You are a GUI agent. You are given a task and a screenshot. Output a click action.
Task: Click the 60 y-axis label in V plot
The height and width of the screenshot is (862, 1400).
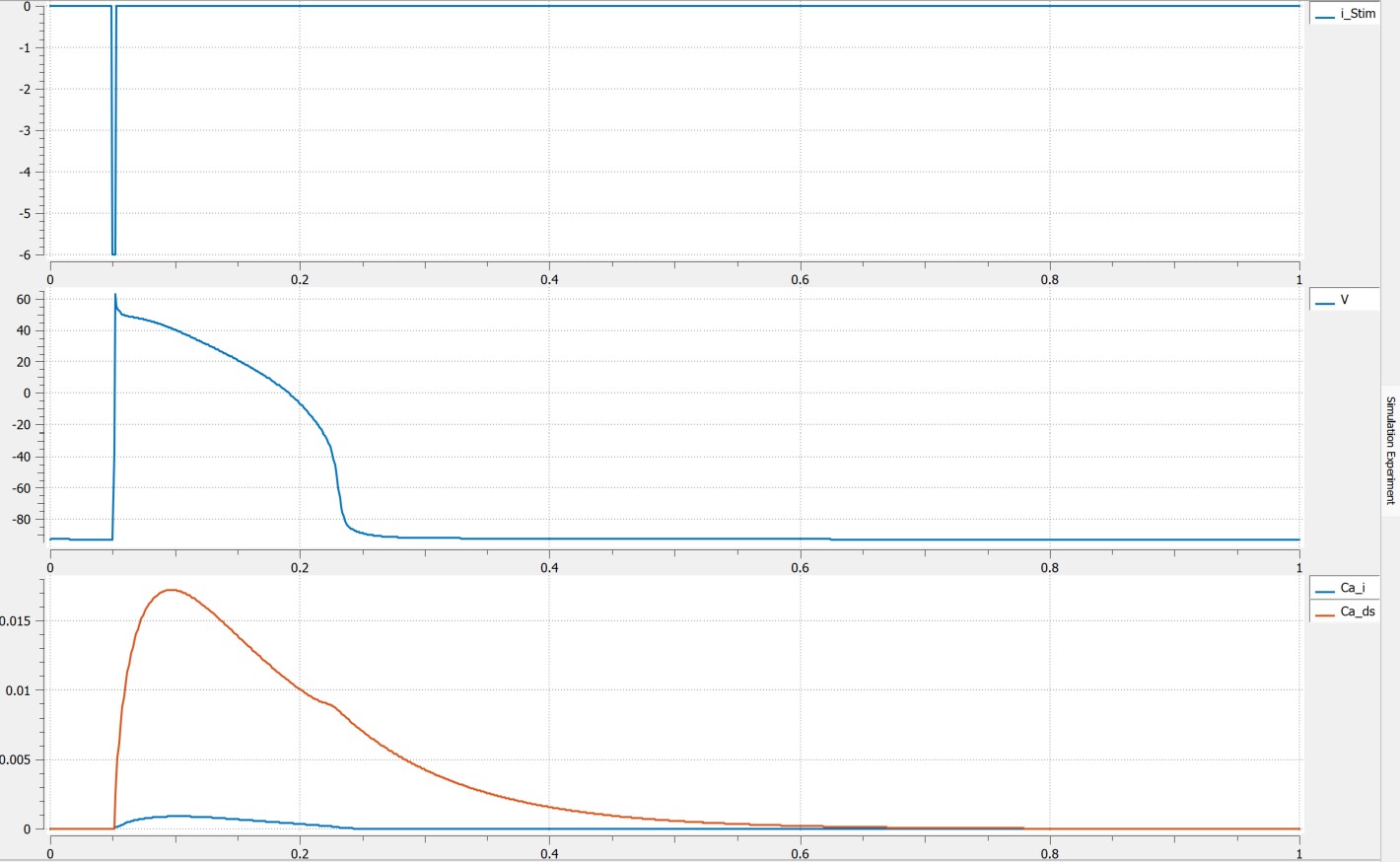click(24, 299)
